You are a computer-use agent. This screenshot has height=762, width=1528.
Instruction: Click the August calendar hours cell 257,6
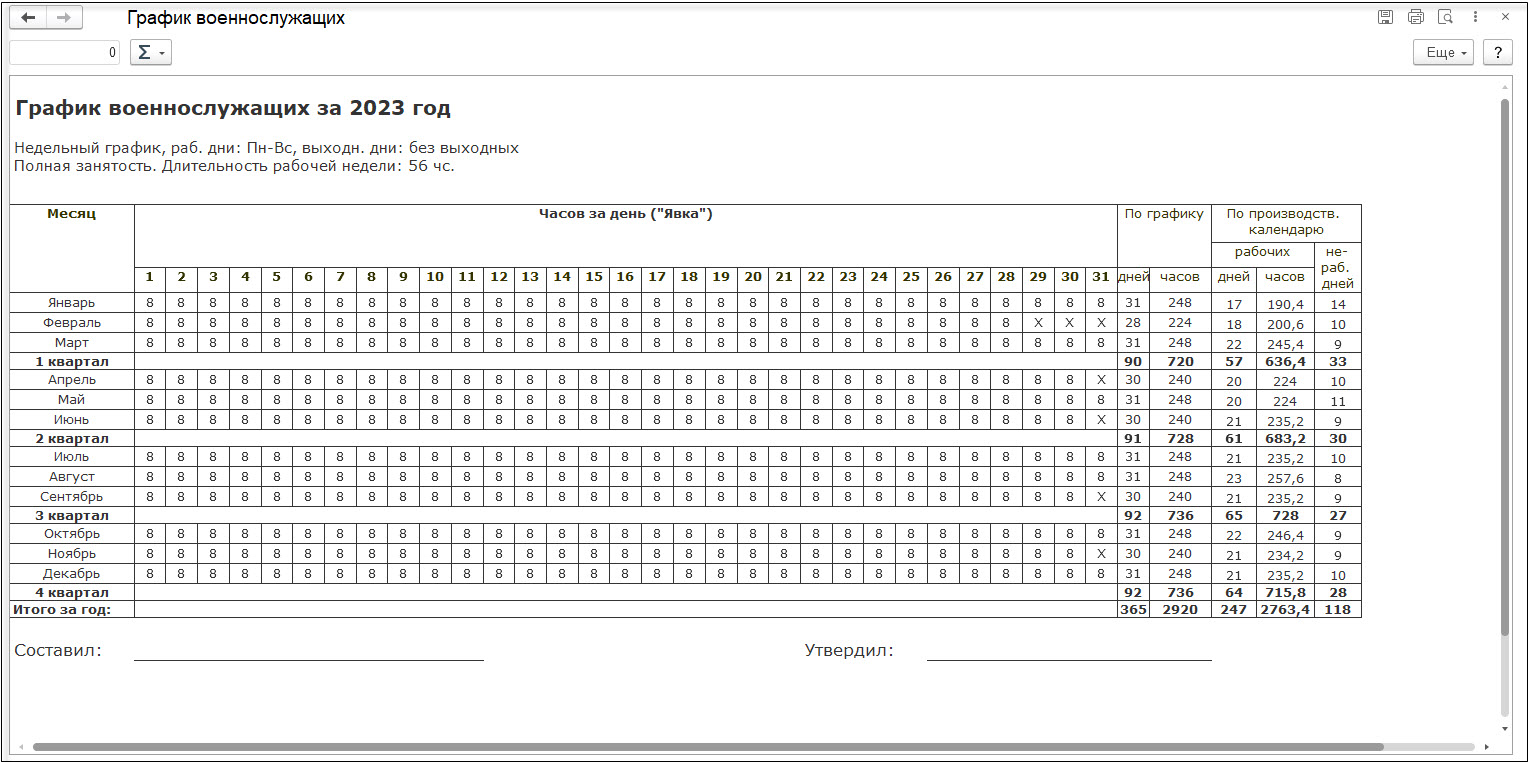coord(1285,479)
